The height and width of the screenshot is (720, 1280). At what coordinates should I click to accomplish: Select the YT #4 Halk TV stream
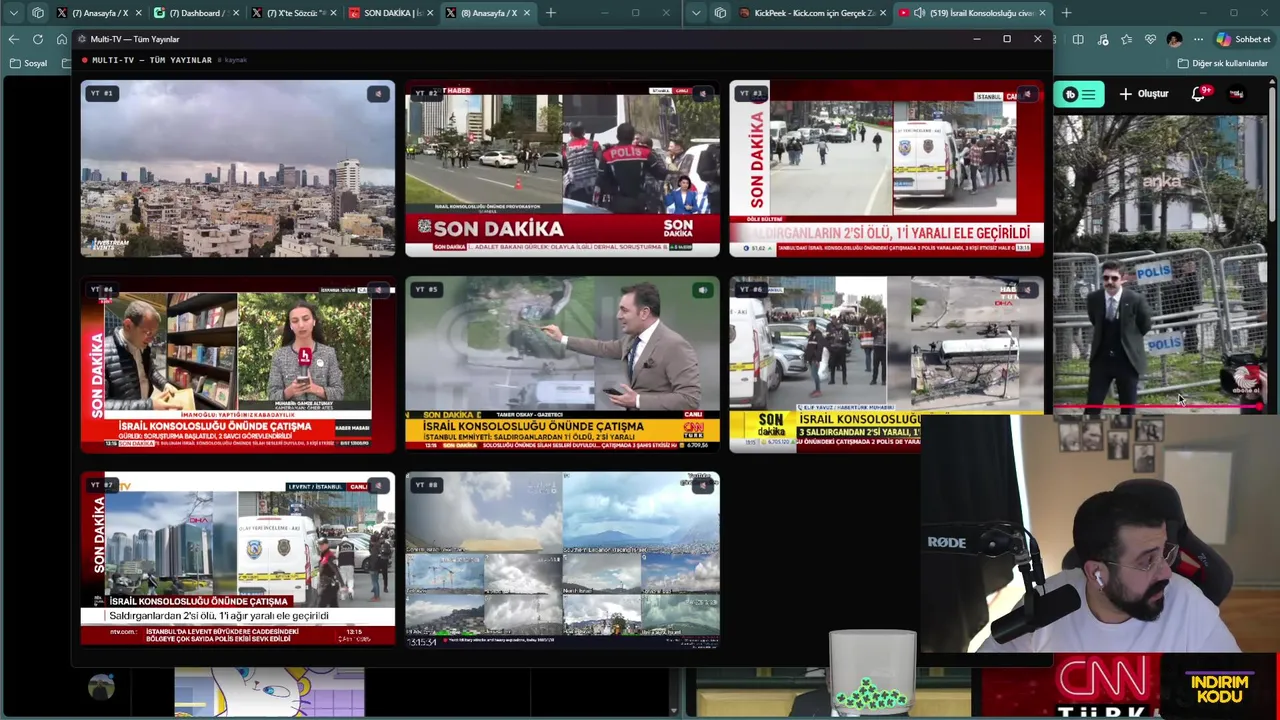point(238,364)
